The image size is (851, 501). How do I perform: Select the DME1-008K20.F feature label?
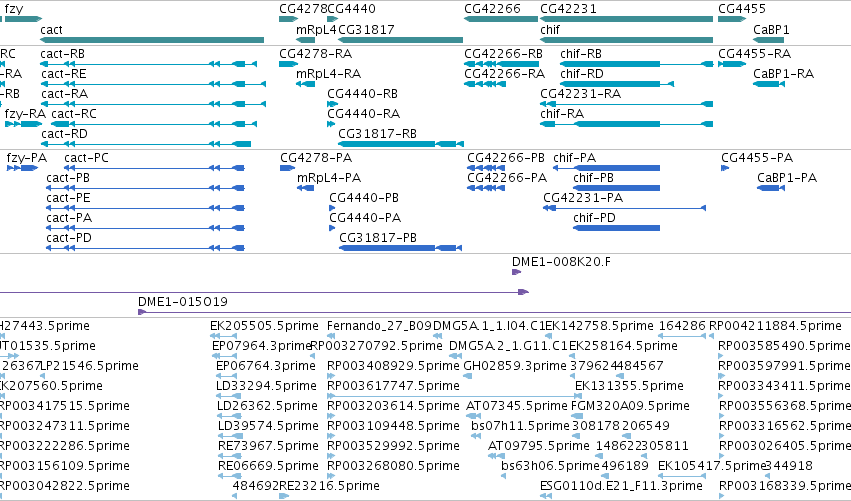pyautogui.click(x=561, y=262)
